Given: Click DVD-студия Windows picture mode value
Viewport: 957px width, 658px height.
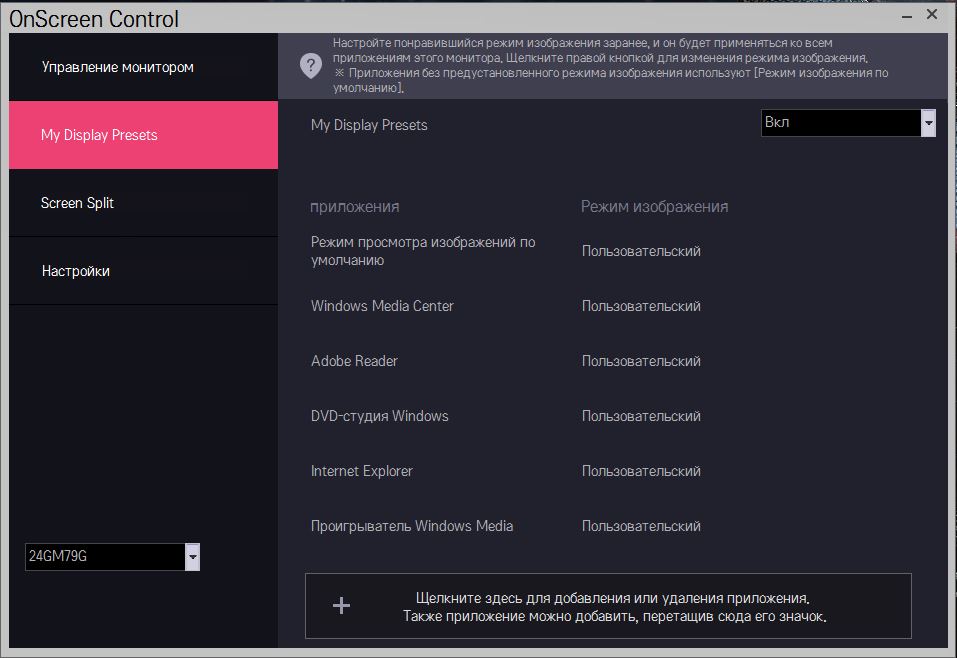Looking at the screenshot, I should pos(641,416).
